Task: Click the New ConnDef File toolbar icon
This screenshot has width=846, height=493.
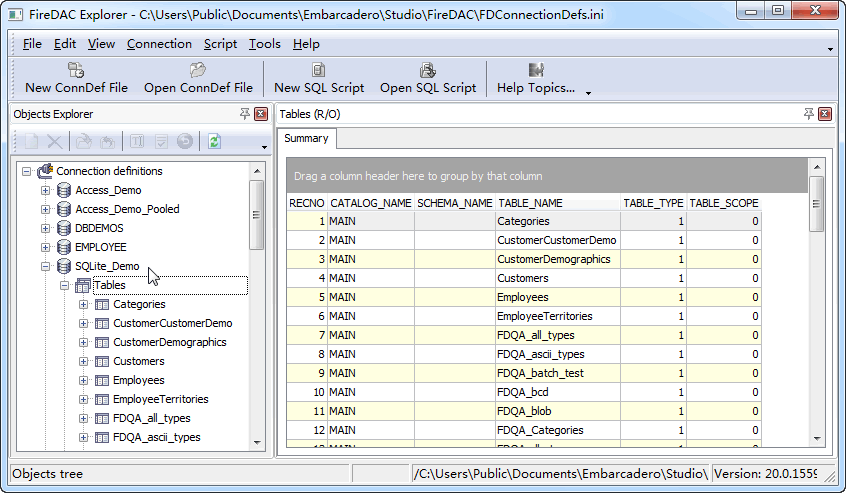Action: [76, 70]
